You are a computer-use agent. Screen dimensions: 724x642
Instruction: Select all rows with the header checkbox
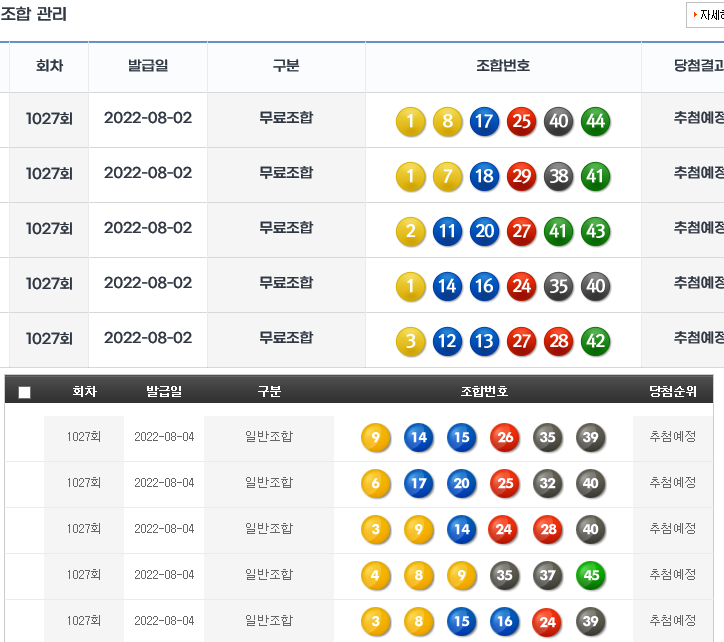(x=25, y=392)
